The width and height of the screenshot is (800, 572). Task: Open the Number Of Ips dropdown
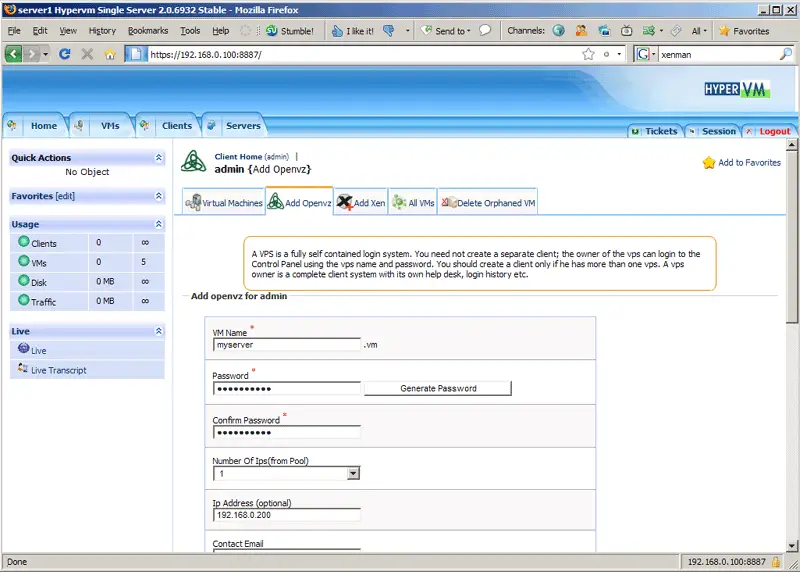tap(287, 474)
